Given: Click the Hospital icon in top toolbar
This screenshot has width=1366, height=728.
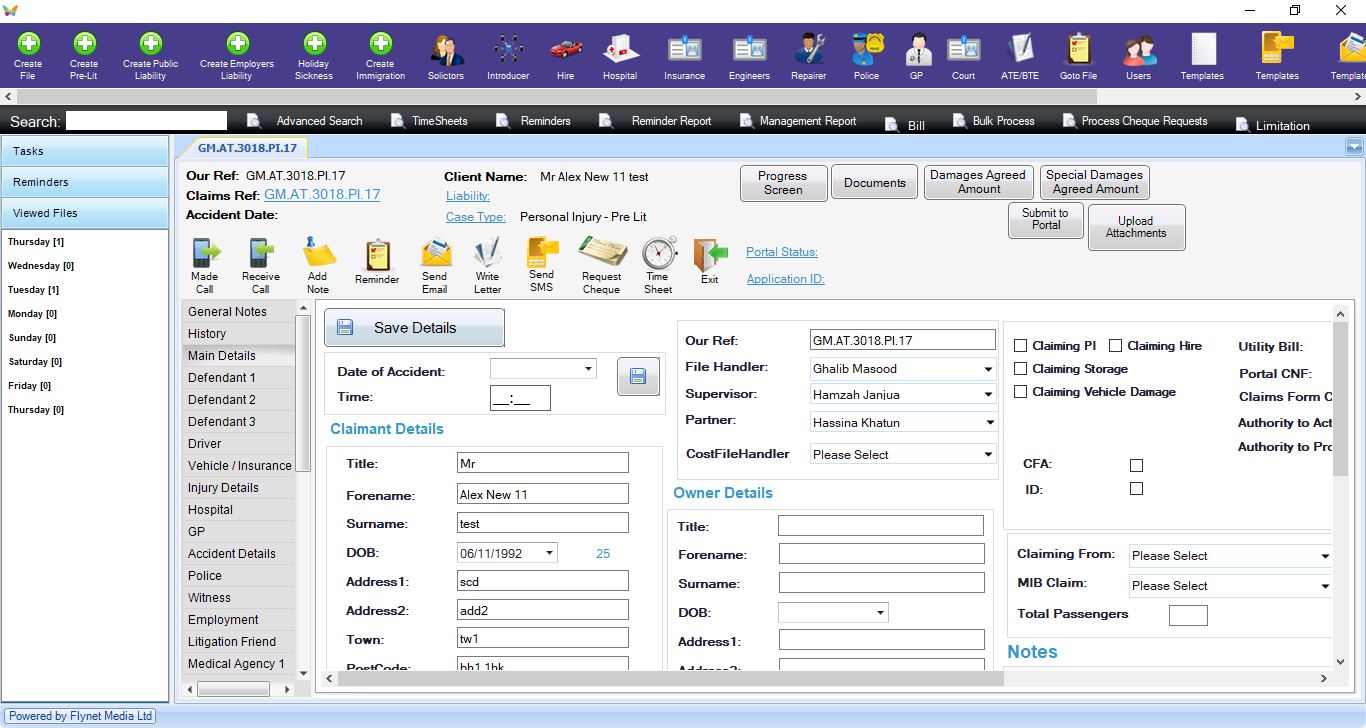Looking at the screenshot, I should point(620,48).
